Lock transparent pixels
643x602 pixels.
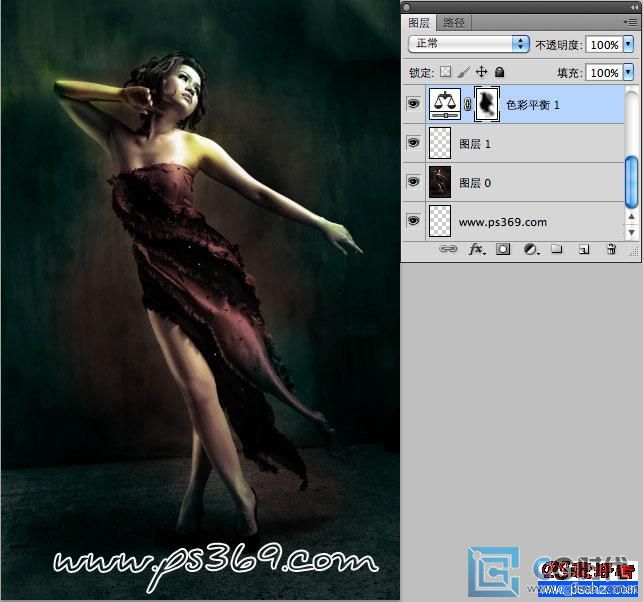point(445,72)
